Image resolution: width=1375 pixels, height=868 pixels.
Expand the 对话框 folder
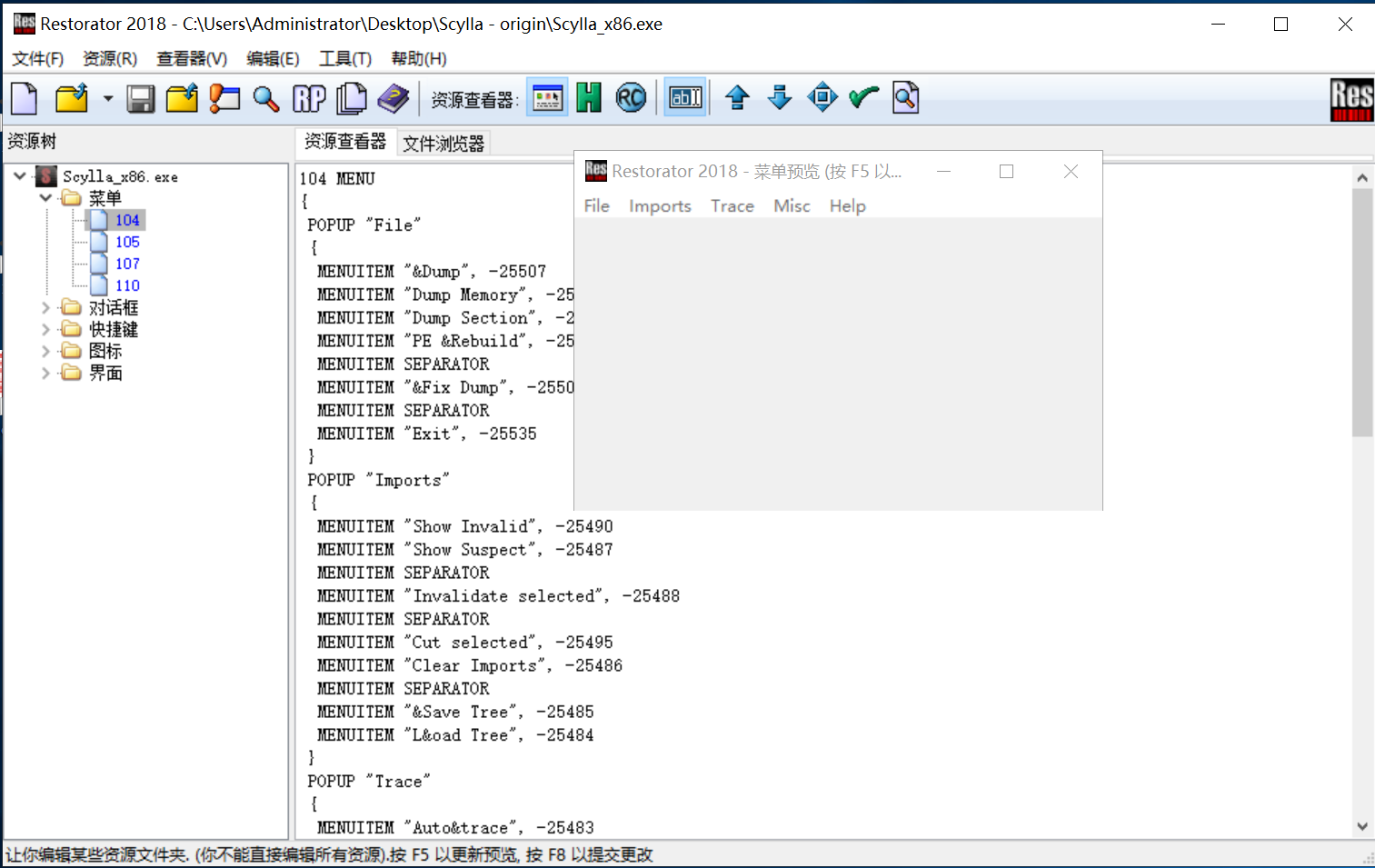pyautogui.click(x=45, y=308)
